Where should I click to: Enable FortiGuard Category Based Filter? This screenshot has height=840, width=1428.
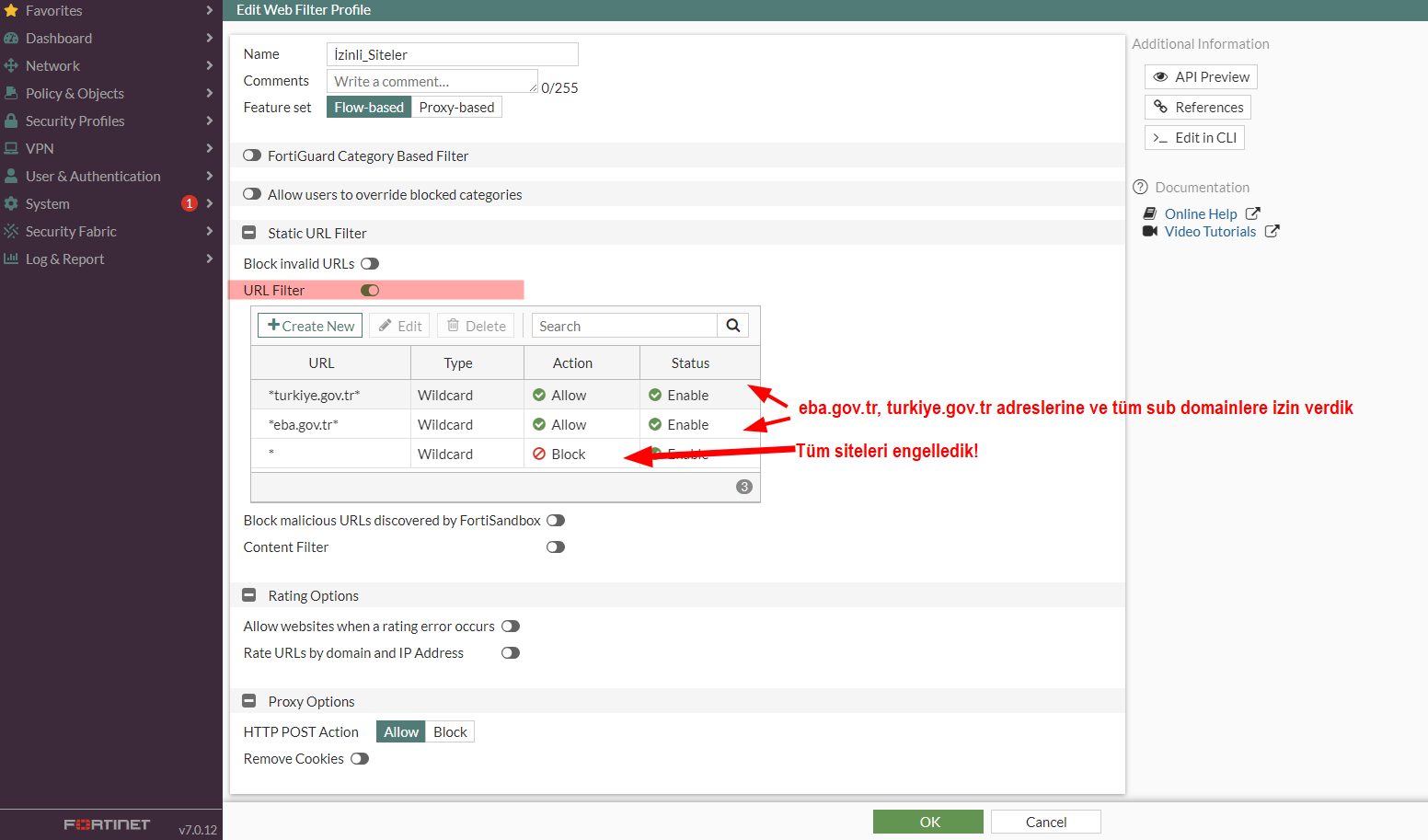point(252,155)
